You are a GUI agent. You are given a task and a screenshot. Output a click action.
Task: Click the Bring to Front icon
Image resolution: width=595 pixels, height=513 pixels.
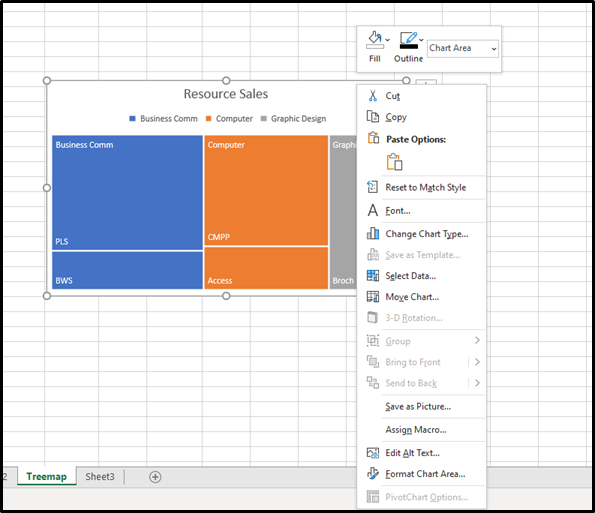(x=373, y=362)
